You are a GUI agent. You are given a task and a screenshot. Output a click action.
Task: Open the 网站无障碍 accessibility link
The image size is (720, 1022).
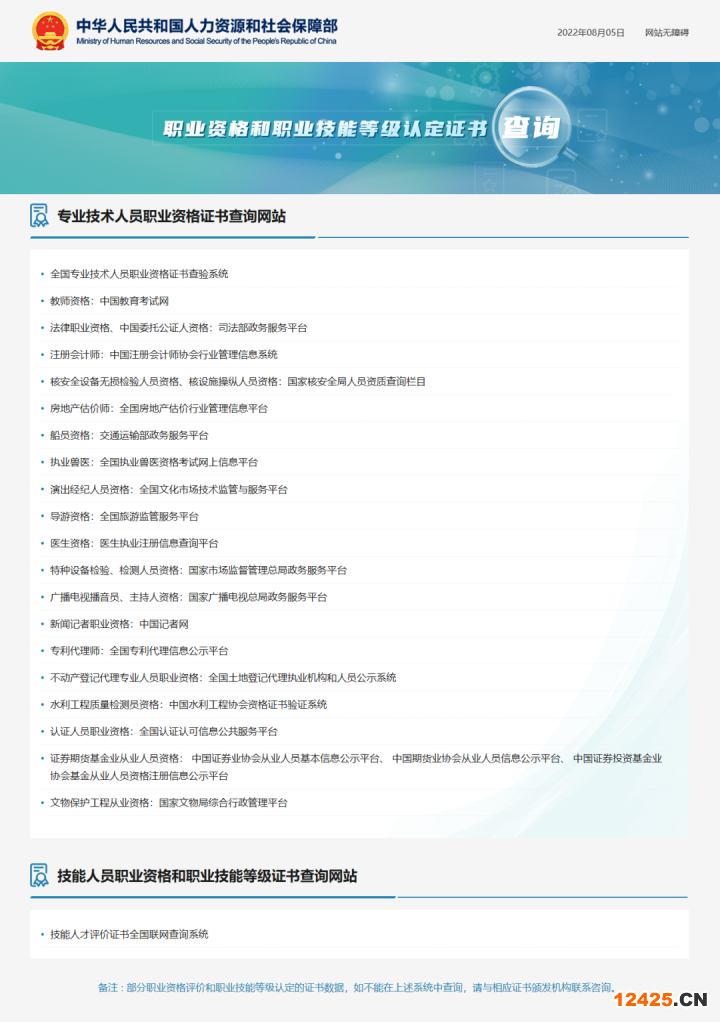tap(666, 33)
